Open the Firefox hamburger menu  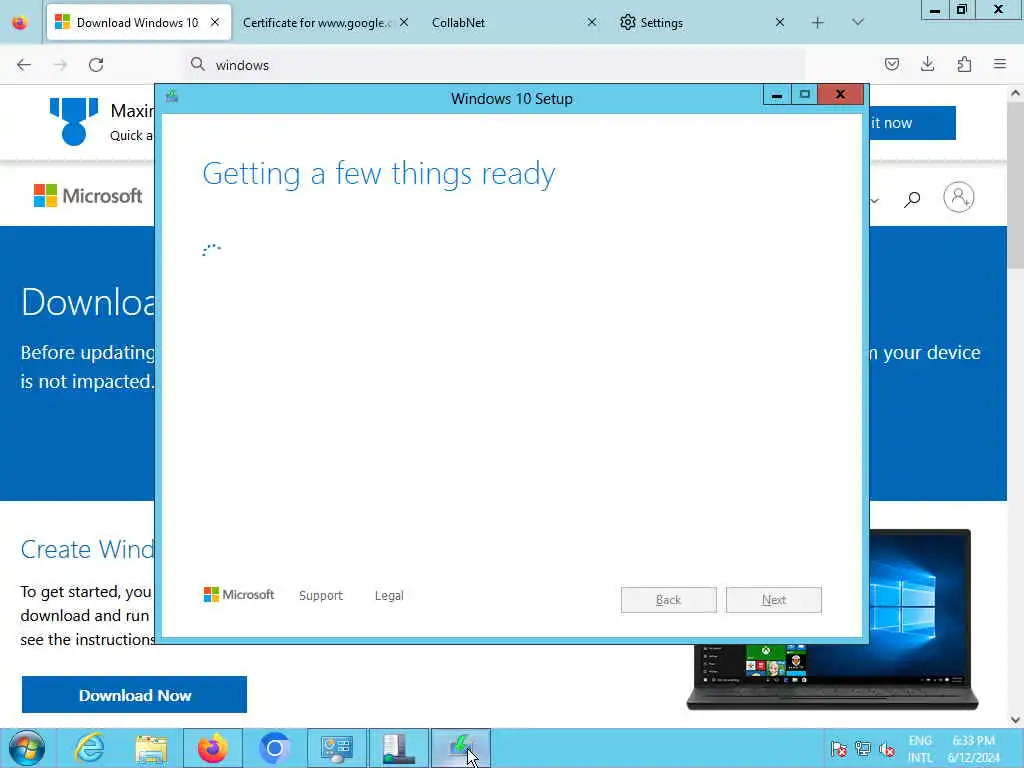pos(1000,64)
